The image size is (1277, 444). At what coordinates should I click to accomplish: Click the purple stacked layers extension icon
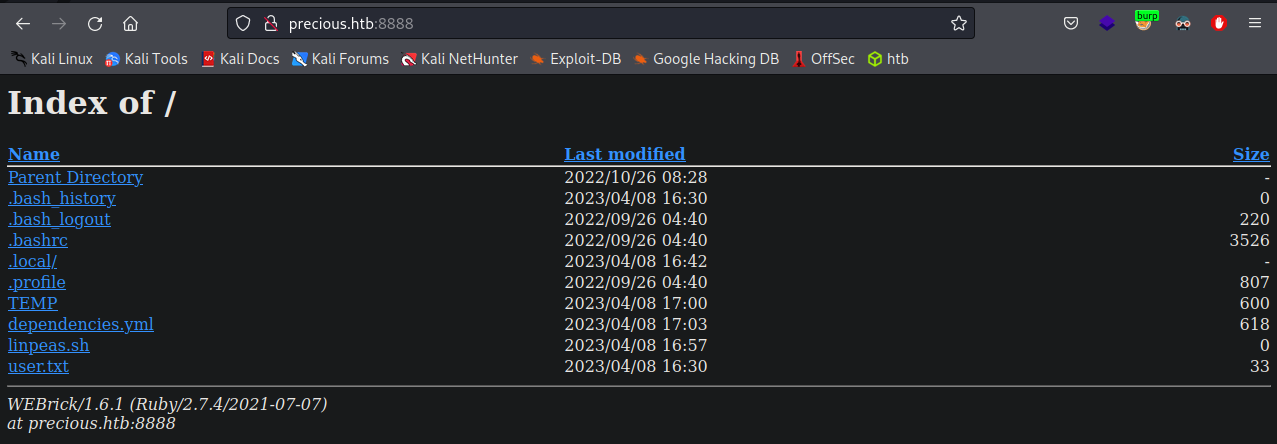(x=1107, y=23)
